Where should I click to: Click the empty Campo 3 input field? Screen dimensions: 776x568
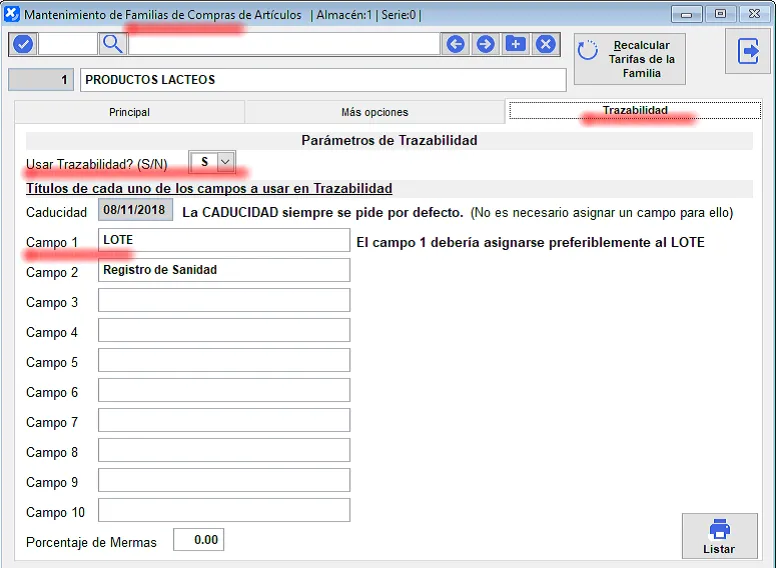pos(224,300)
